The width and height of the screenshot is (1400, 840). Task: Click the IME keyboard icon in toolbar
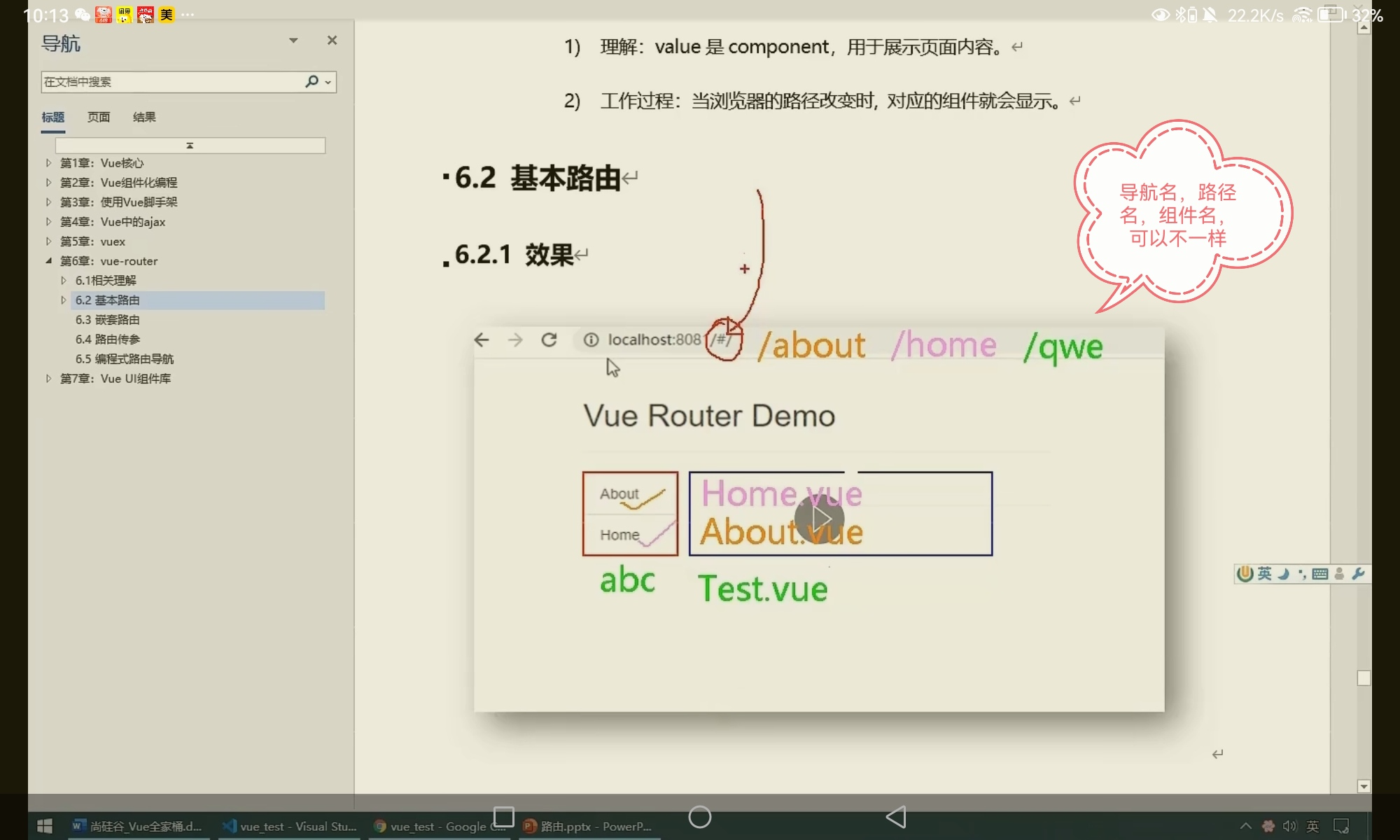(x=1320, y=574)
